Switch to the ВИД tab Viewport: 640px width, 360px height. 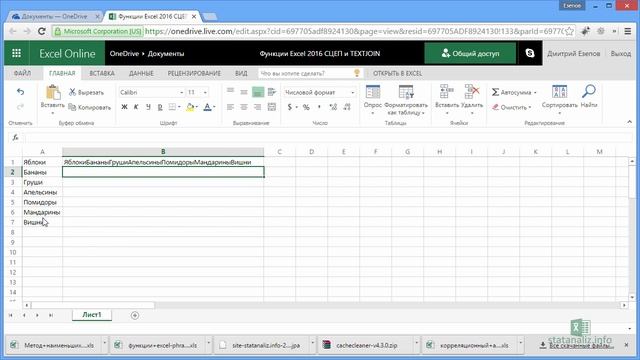[241, 73]
